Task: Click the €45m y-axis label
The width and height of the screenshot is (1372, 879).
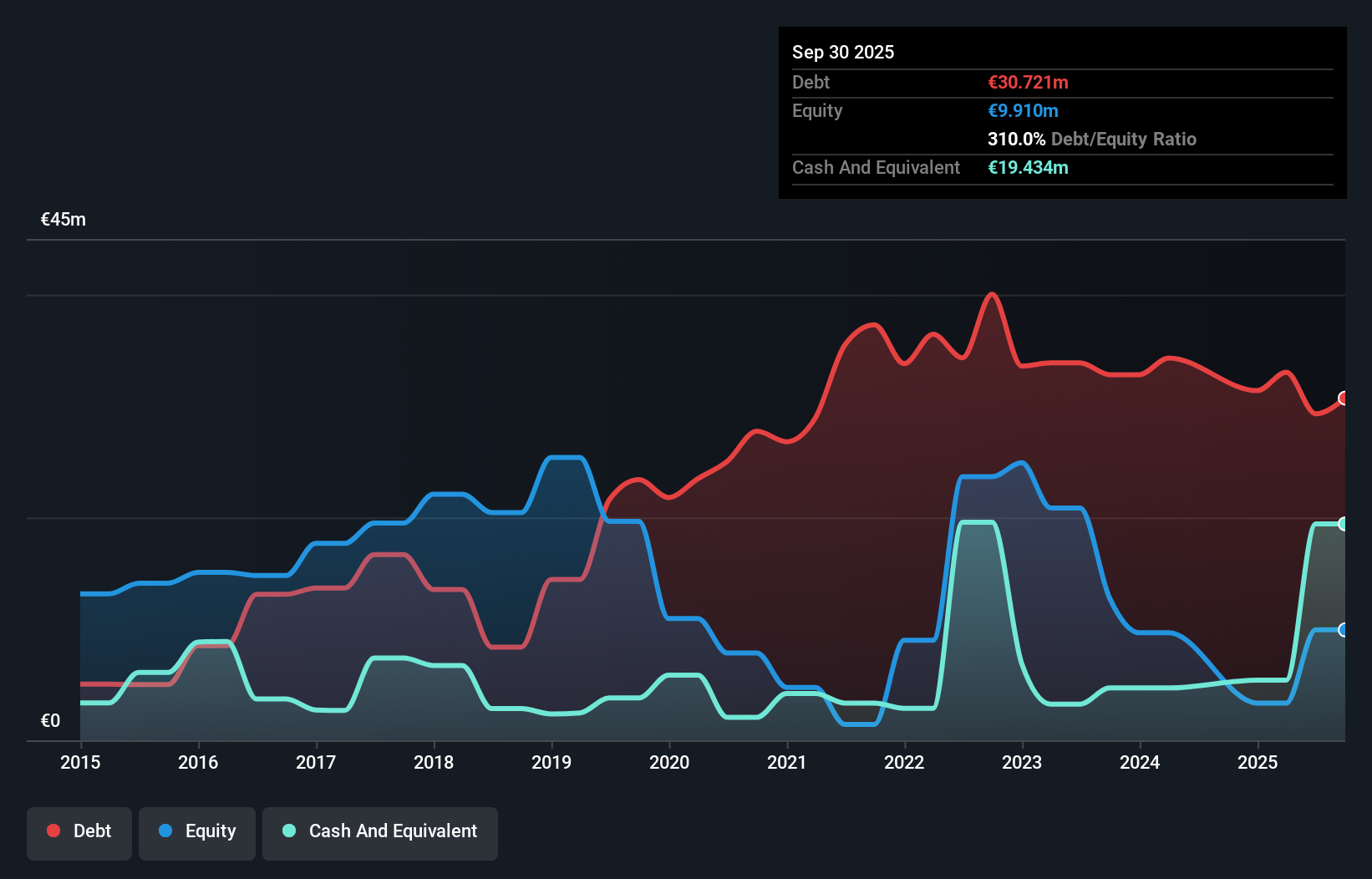Action: click(64, 220)
